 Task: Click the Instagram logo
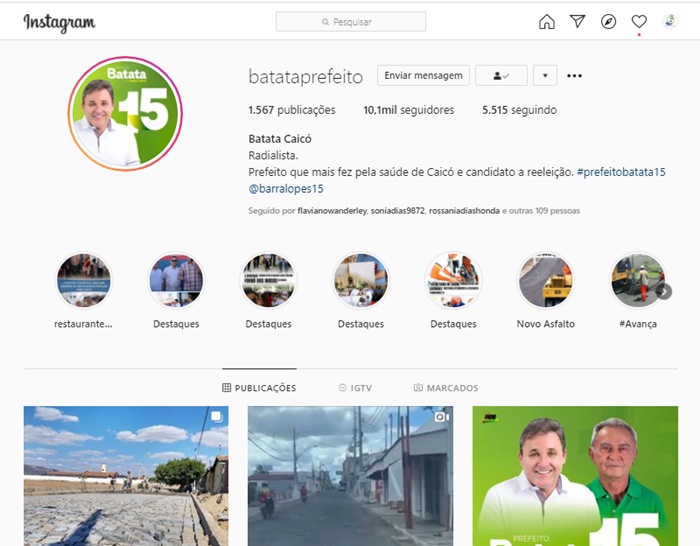pyautogui.click(x=59, y=23)
